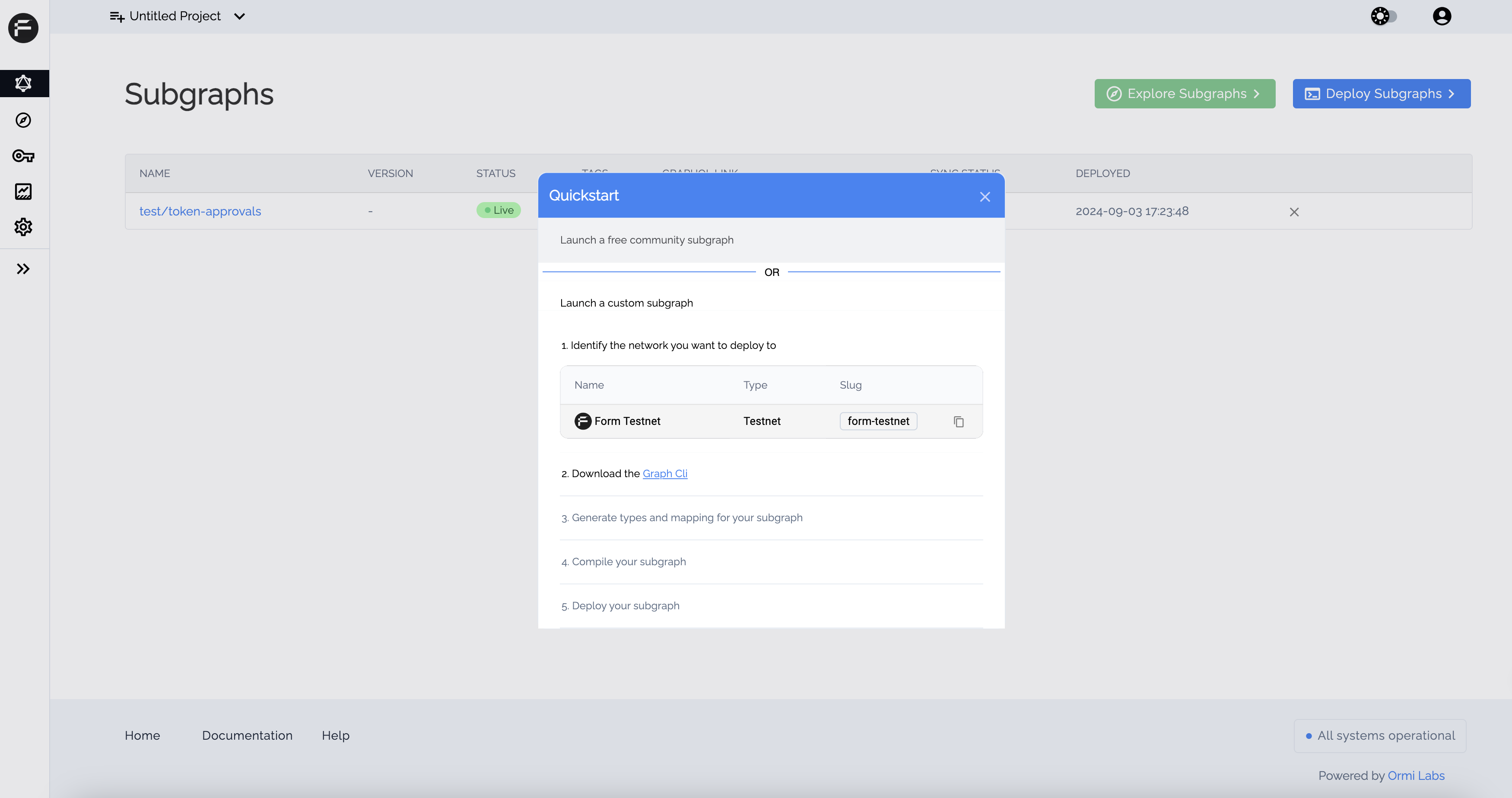1512x798 pixels.
Task: Click the Form logo in the sidebar
Action: 23,28
